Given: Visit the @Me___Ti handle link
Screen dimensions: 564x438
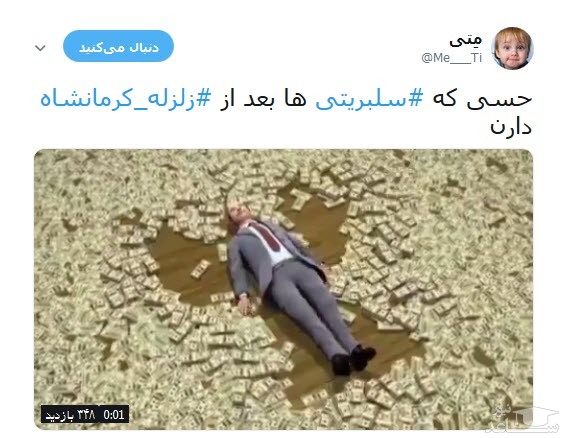Looking at the screenshot, I should pos(451,58).
